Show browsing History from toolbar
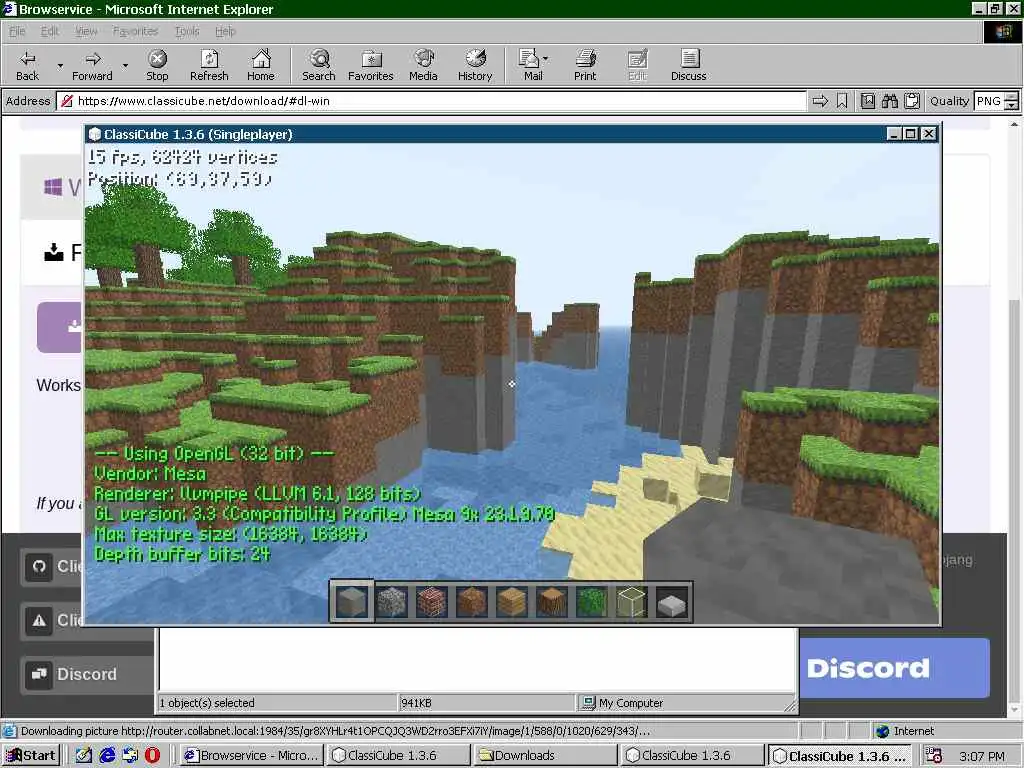 point(475,59)
